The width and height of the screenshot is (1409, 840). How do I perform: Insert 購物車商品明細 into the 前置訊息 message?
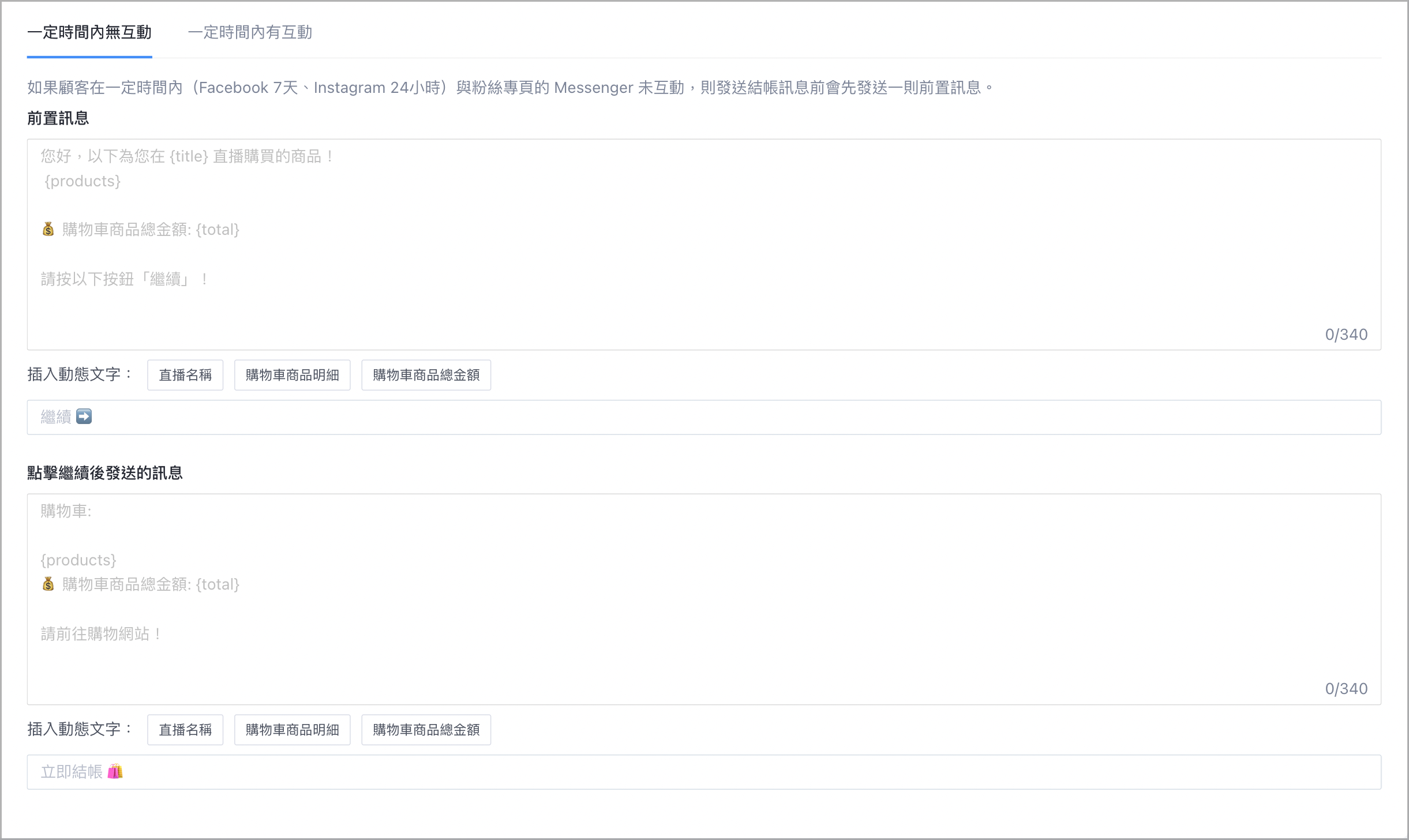[293, 375]
